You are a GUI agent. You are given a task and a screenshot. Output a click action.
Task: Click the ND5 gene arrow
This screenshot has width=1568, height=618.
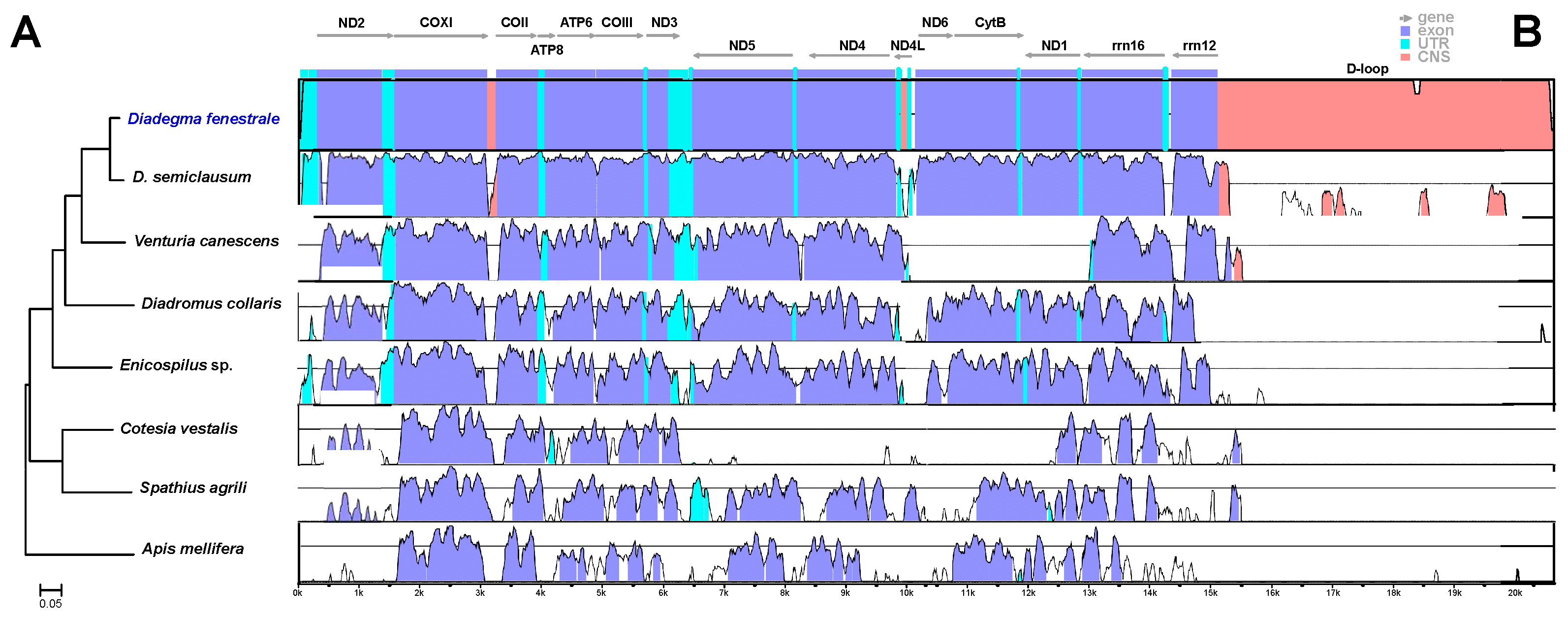pos(743,56)
